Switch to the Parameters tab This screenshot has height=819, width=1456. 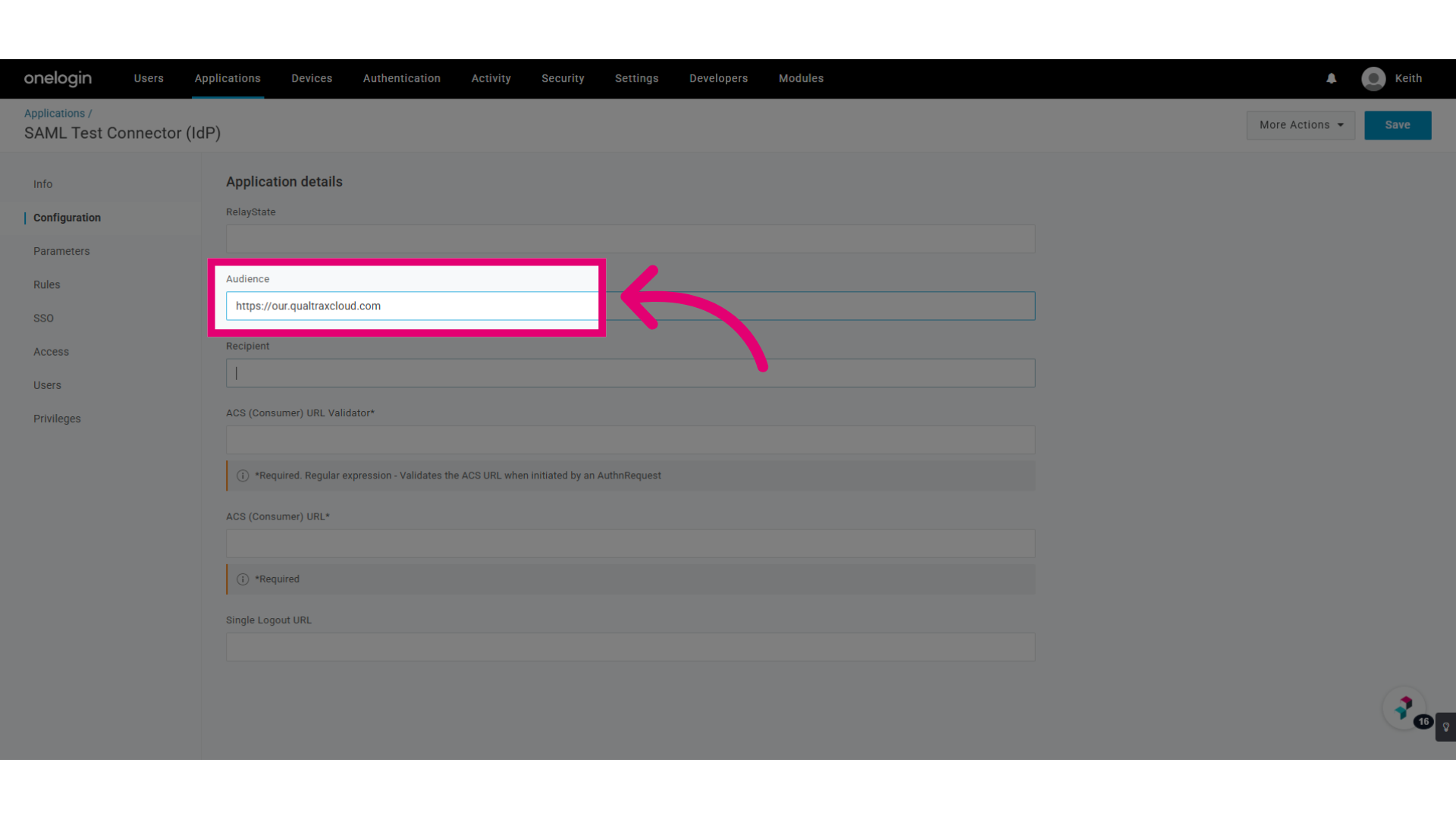(x=61, y=251)
